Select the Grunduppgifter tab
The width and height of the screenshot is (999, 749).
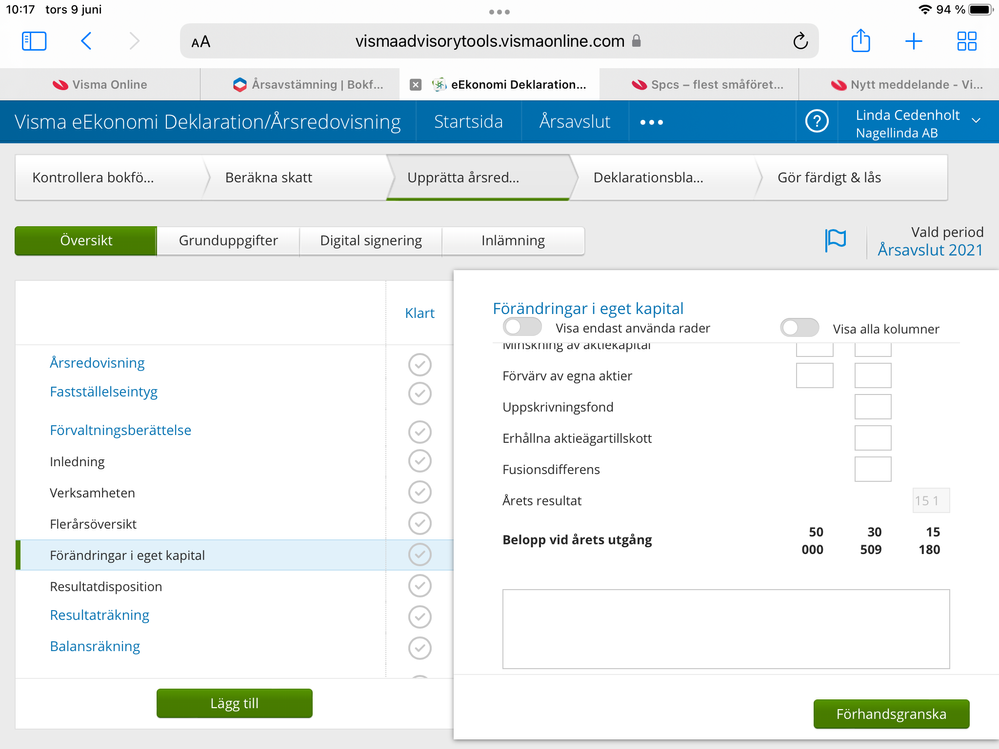tap(228, 241)
